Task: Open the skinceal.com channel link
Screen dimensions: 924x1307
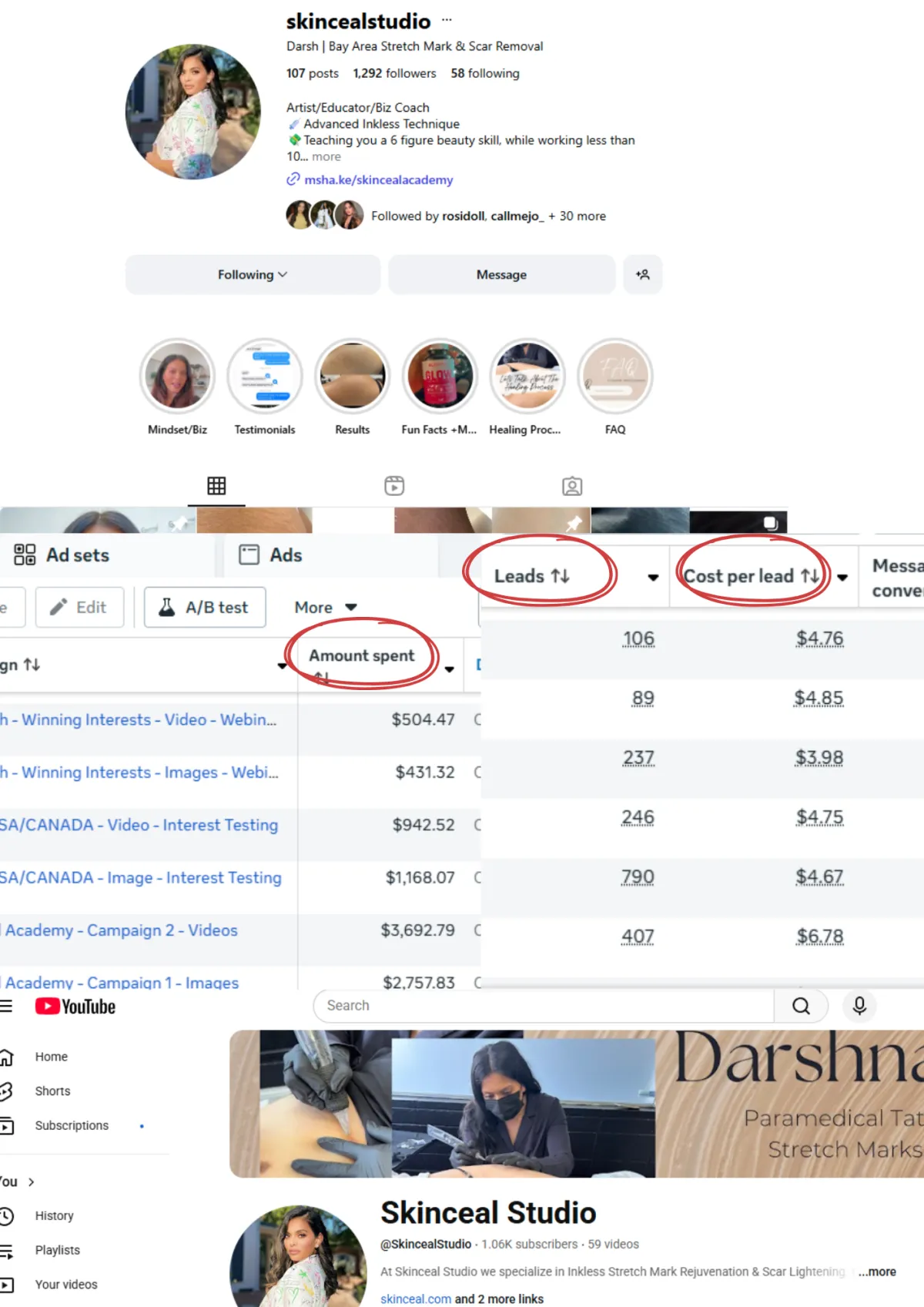Action: pyautogui.click(x=416, y=1299)
